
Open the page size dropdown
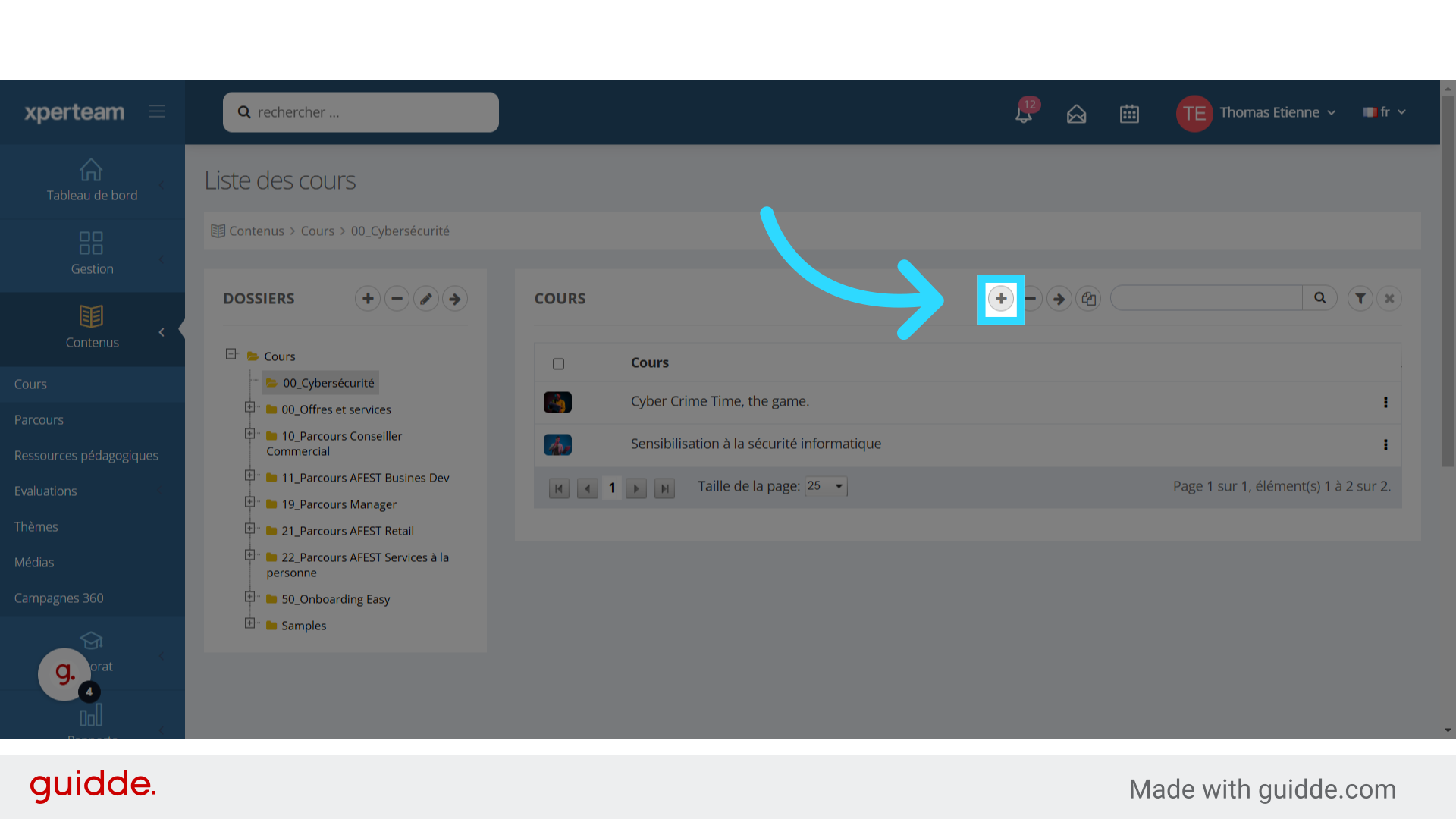(x=826, y=486)
